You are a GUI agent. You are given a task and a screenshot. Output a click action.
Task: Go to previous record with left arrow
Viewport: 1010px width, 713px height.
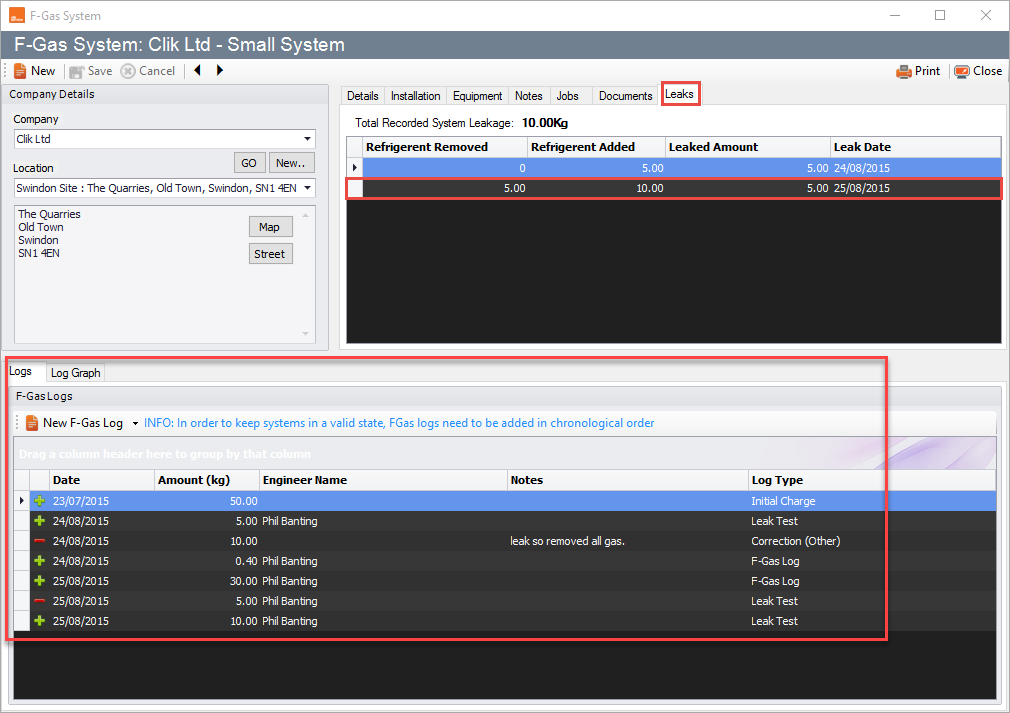click(198, 70)
